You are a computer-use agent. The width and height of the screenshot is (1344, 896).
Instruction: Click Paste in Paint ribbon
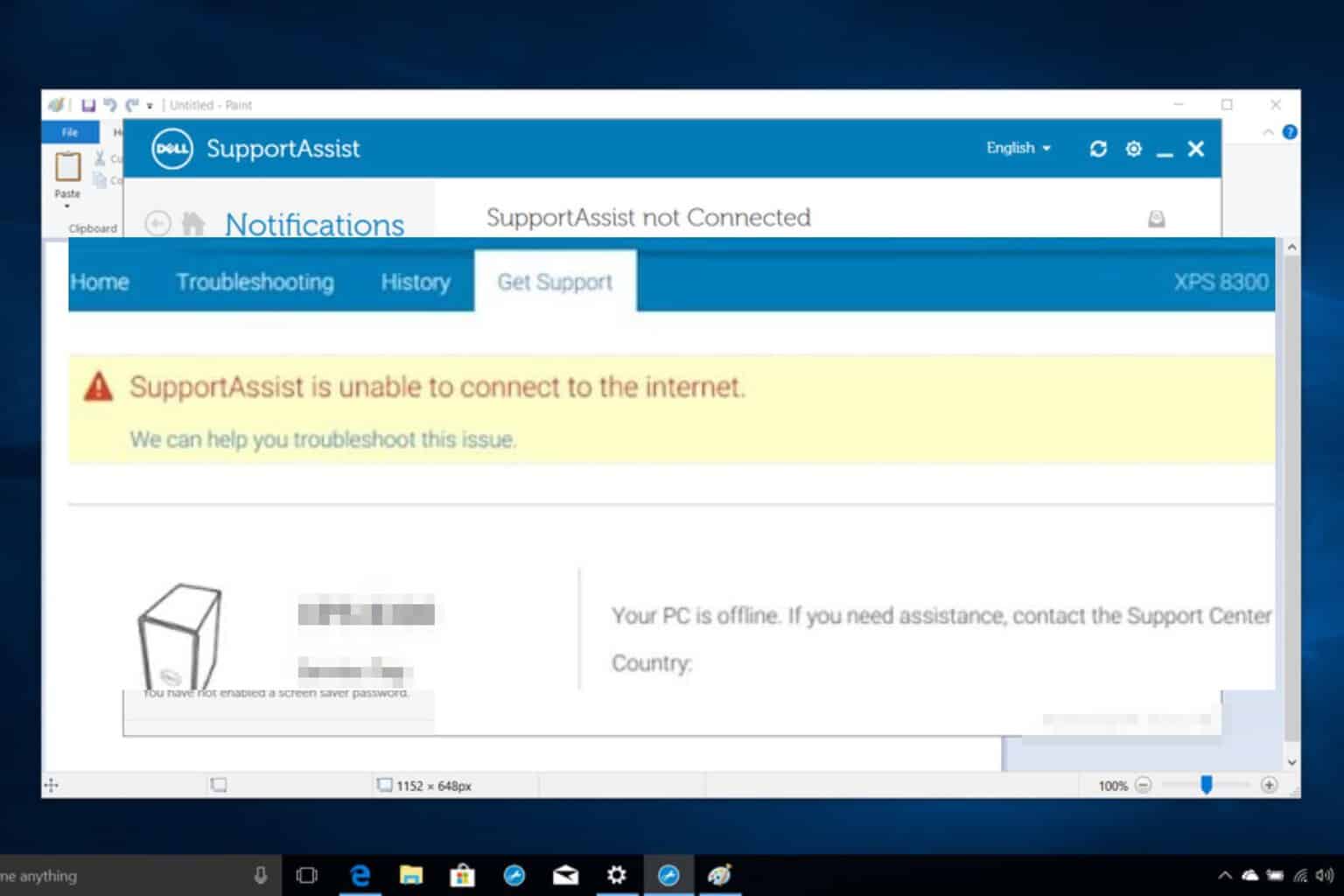(67, 175)
